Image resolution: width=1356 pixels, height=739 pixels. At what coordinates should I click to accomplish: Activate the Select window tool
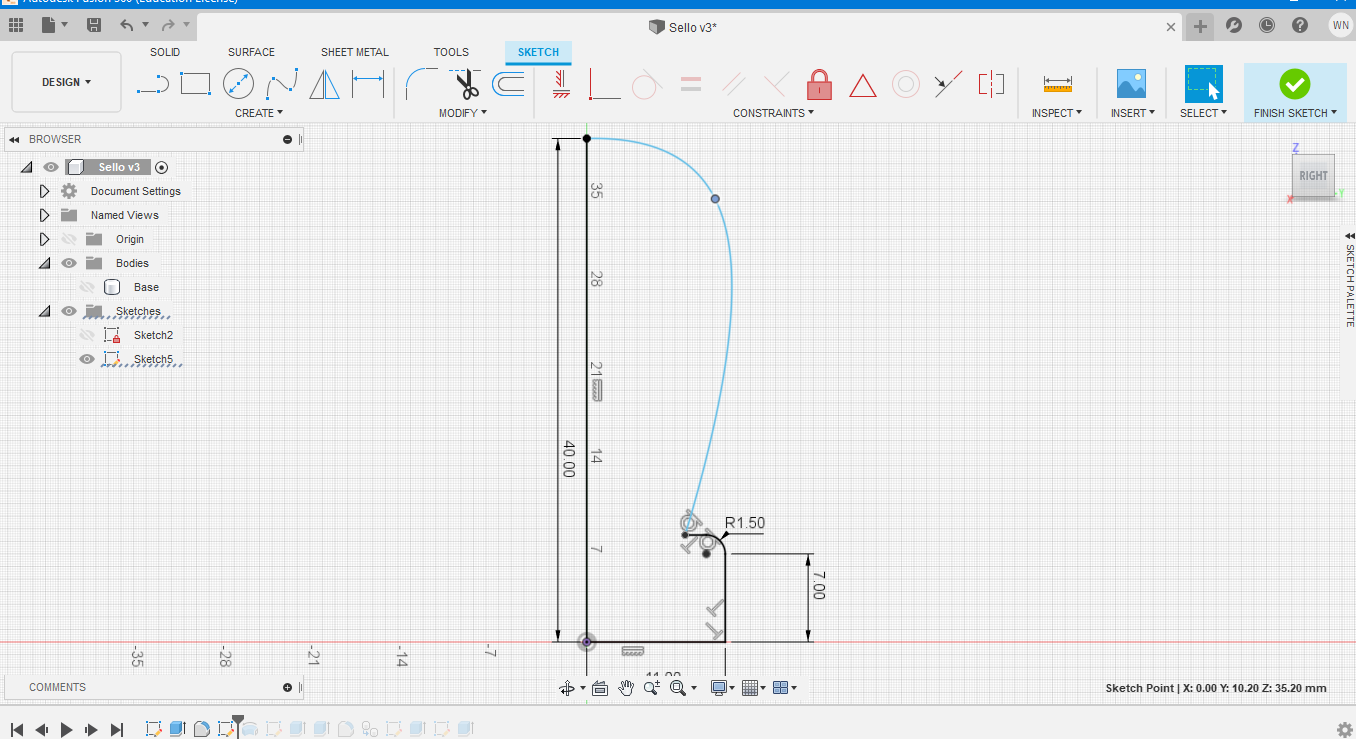[x=1203, y=85]
